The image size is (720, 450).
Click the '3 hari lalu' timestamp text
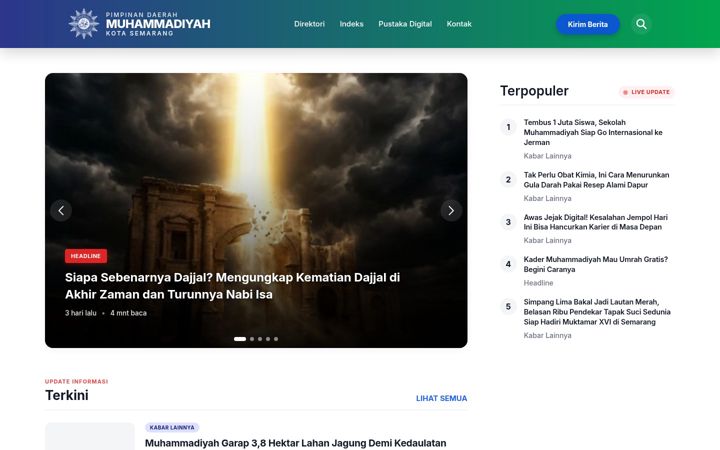(x=81, y=313)
